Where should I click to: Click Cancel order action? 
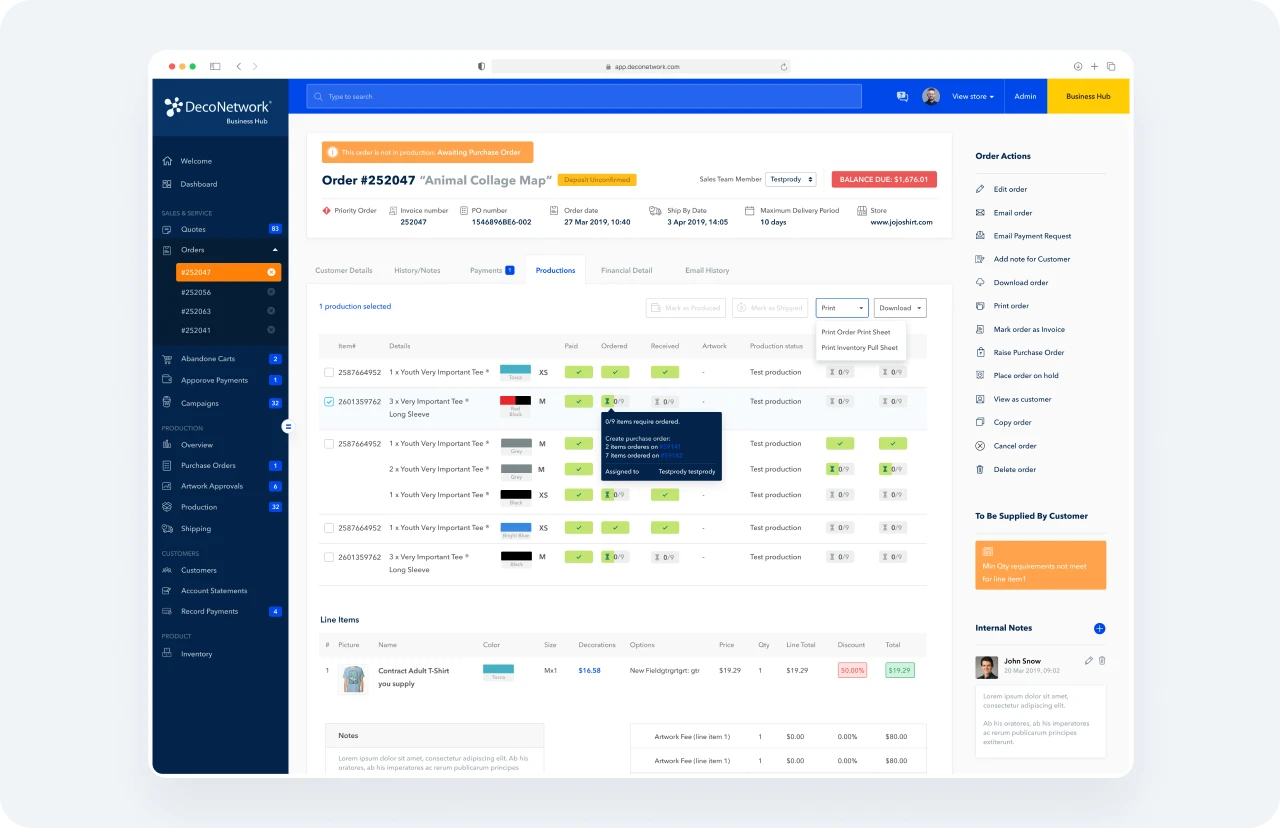[x=1014, y=446]
